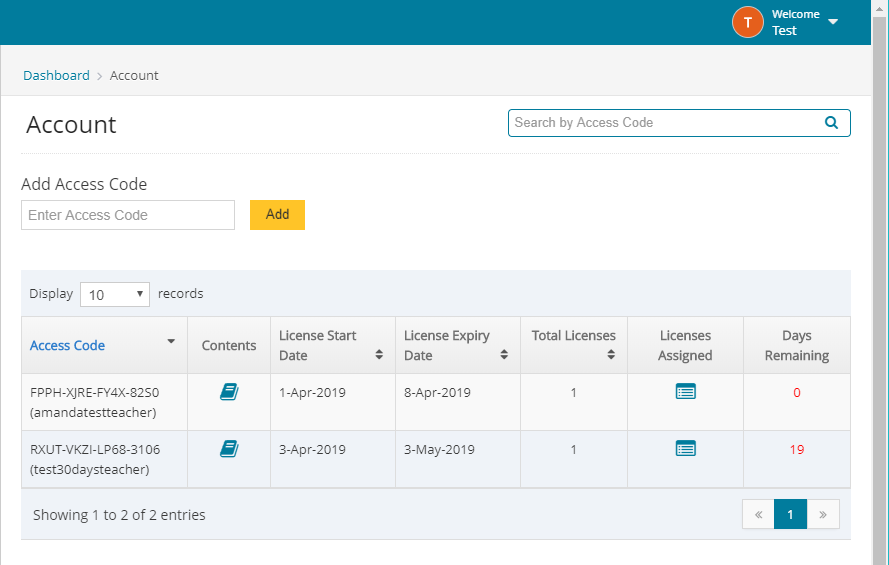Screen dimensions: 889x565
Task: Go to next page in pagination
Action: [x=823, y=514]
